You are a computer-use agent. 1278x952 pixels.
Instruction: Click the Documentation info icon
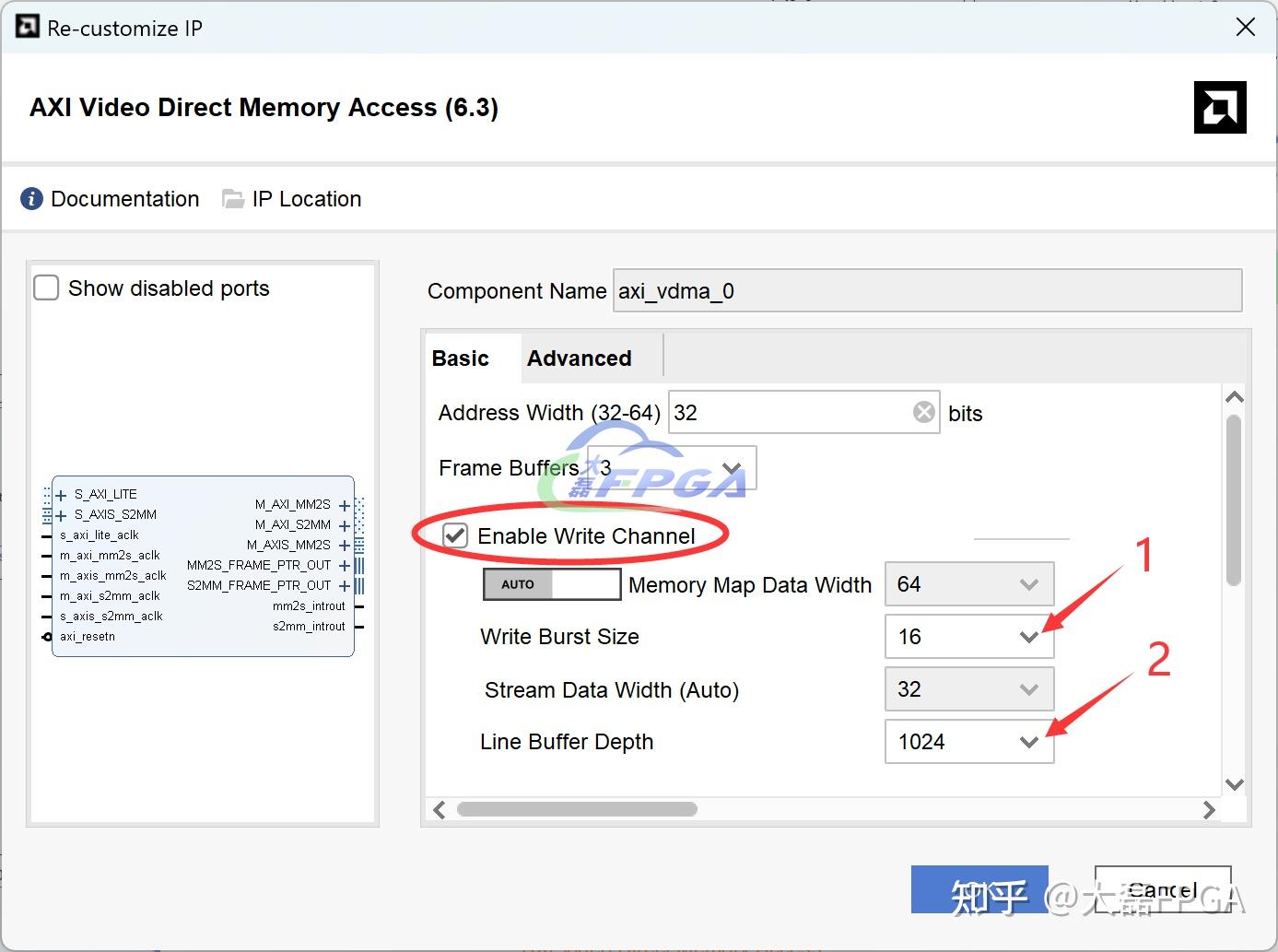click(31, 199)
